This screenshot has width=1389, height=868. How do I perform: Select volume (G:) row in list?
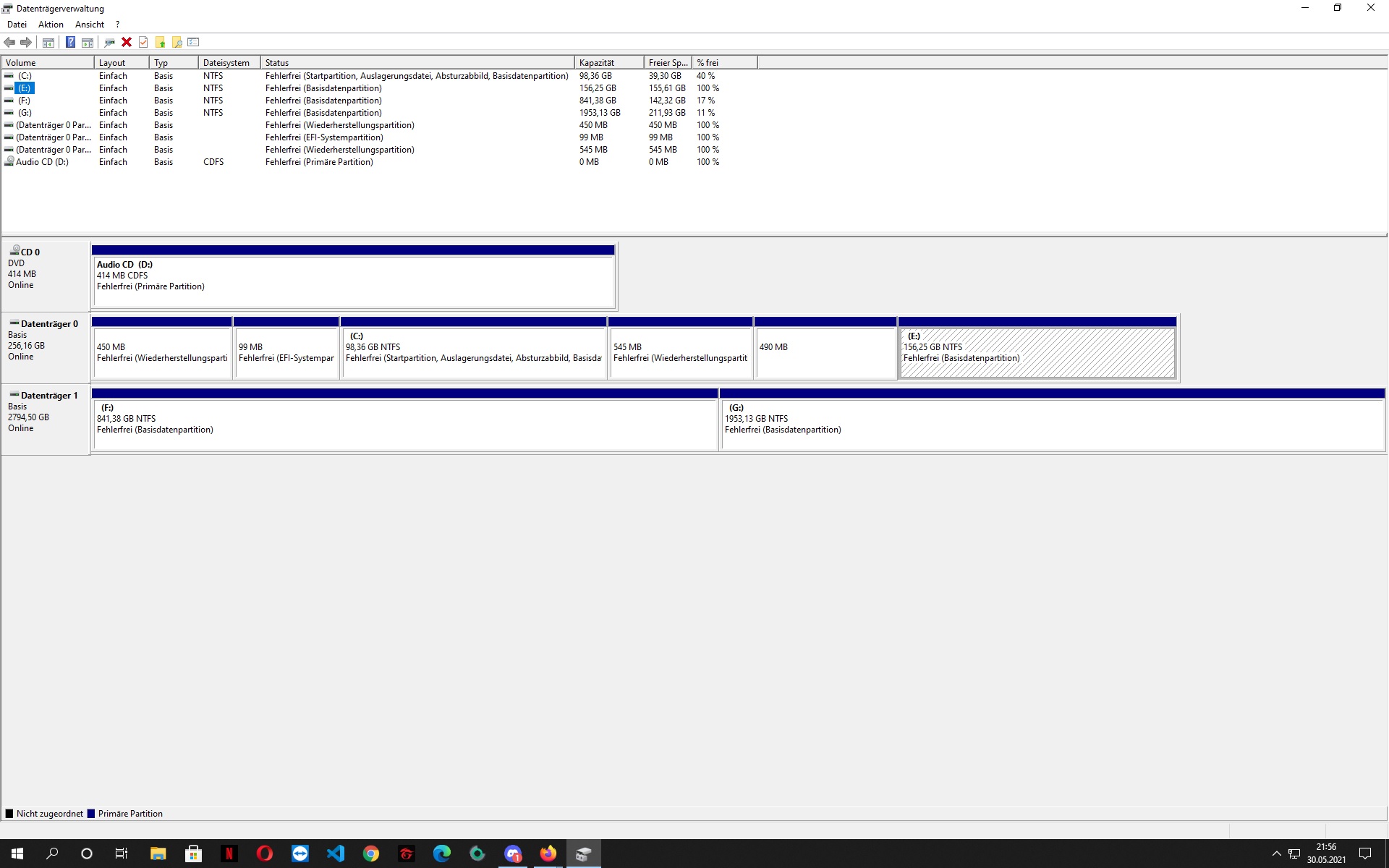point(25,113)
